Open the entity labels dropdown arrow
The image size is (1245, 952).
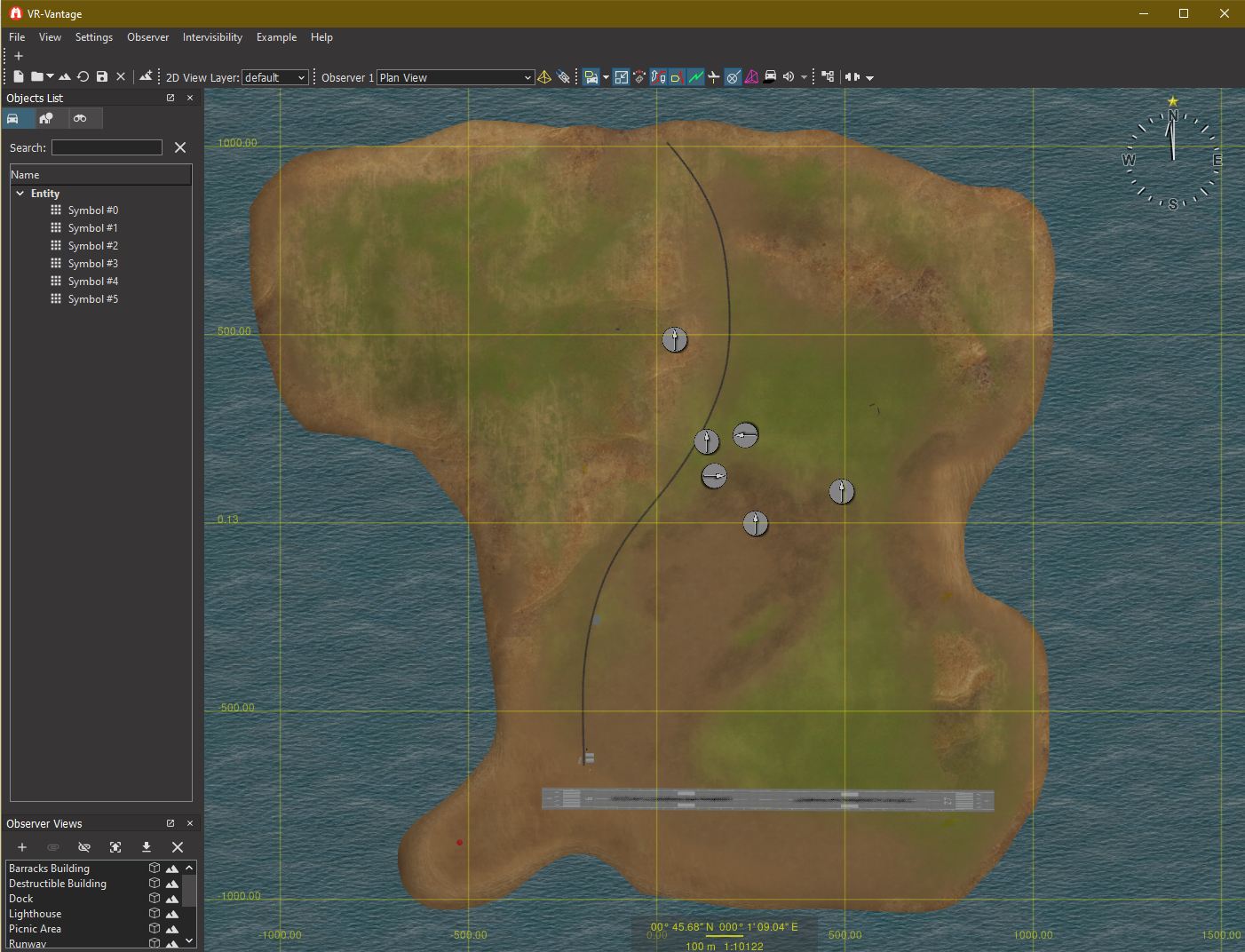[x=606, y=77]
